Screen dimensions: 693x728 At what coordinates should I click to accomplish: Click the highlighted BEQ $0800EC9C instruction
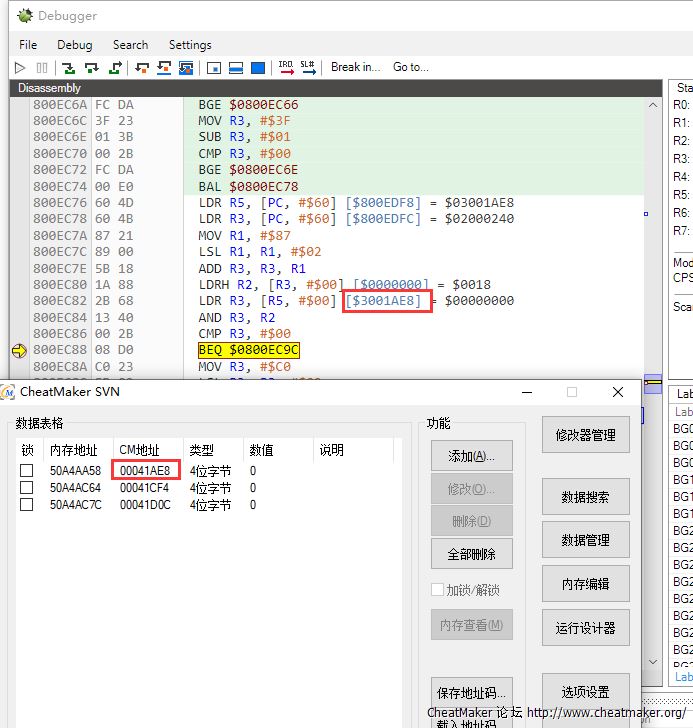249,350
